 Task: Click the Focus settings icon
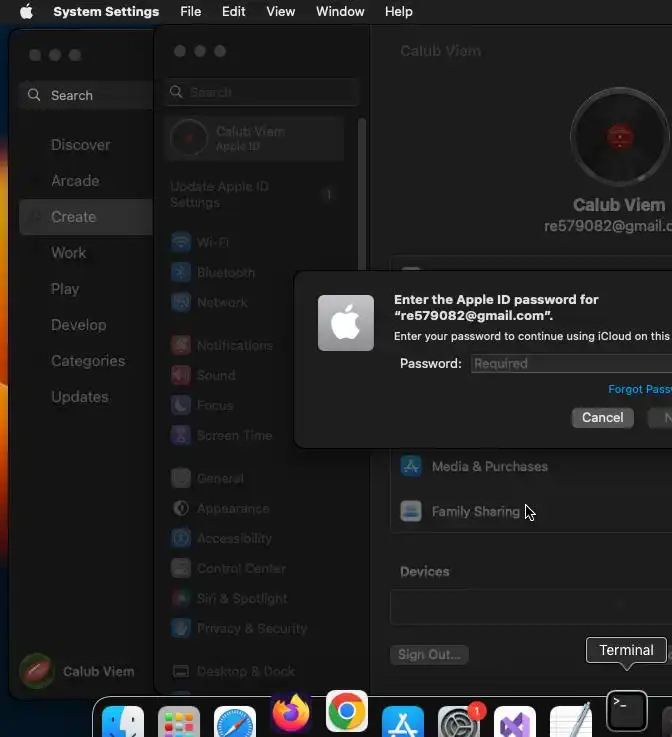[x=181, y=405]
